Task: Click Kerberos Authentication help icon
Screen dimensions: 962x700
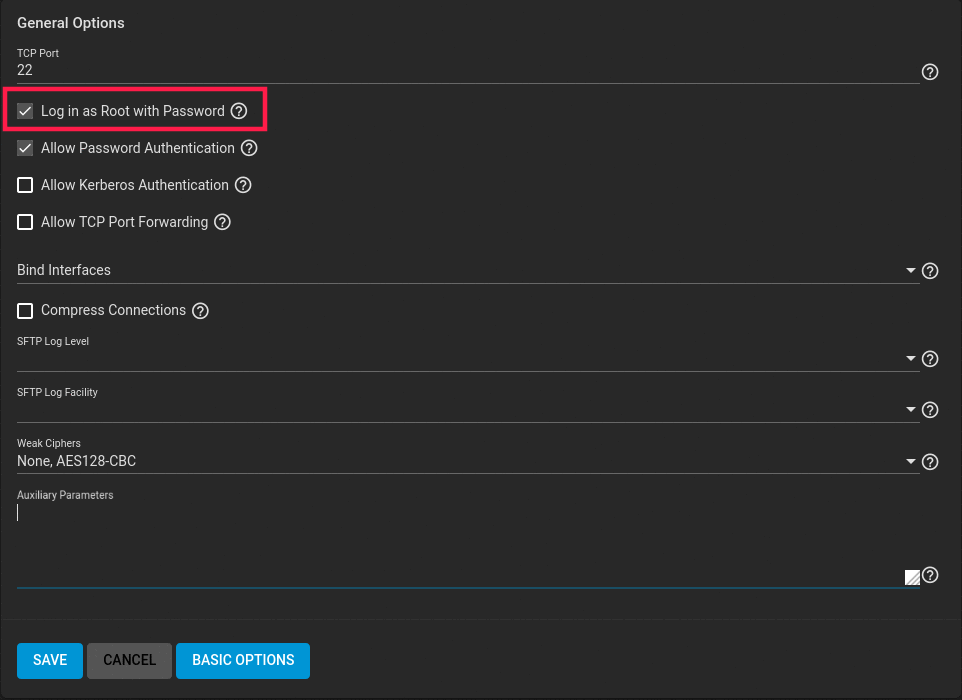Action: (243, 185)
